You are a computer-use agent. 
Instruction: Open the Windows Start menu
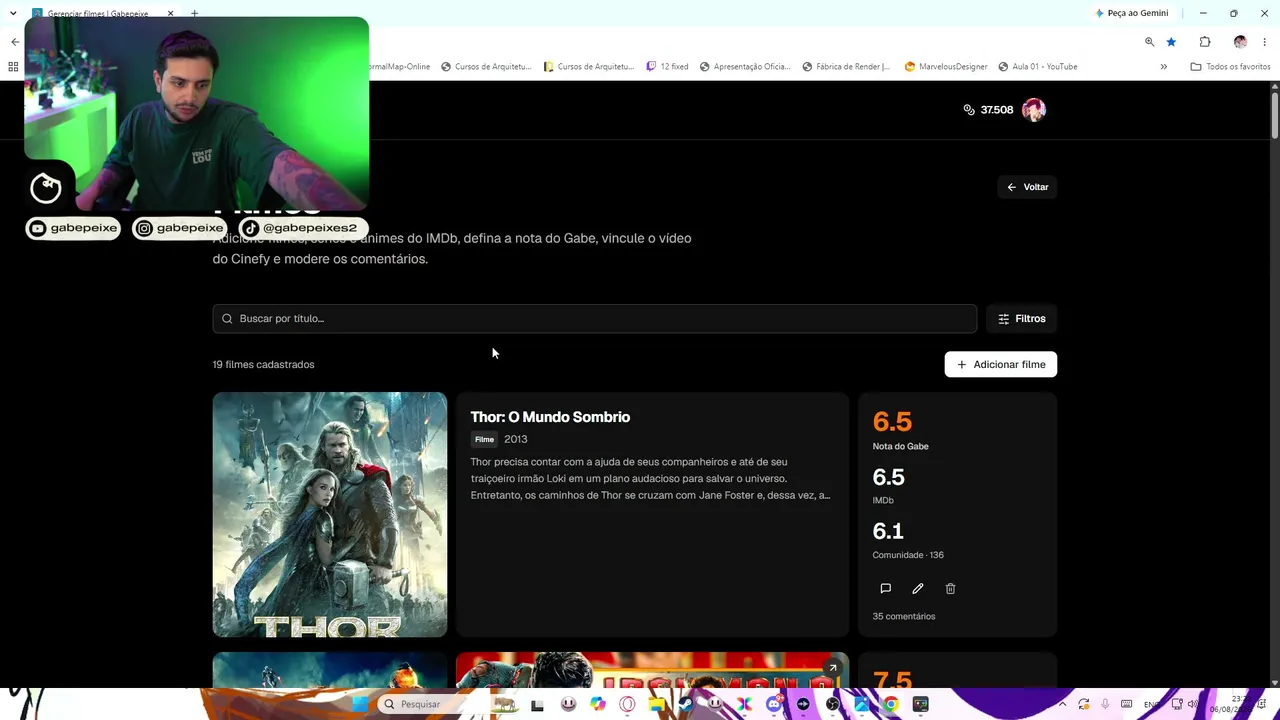tap(360, 704)
